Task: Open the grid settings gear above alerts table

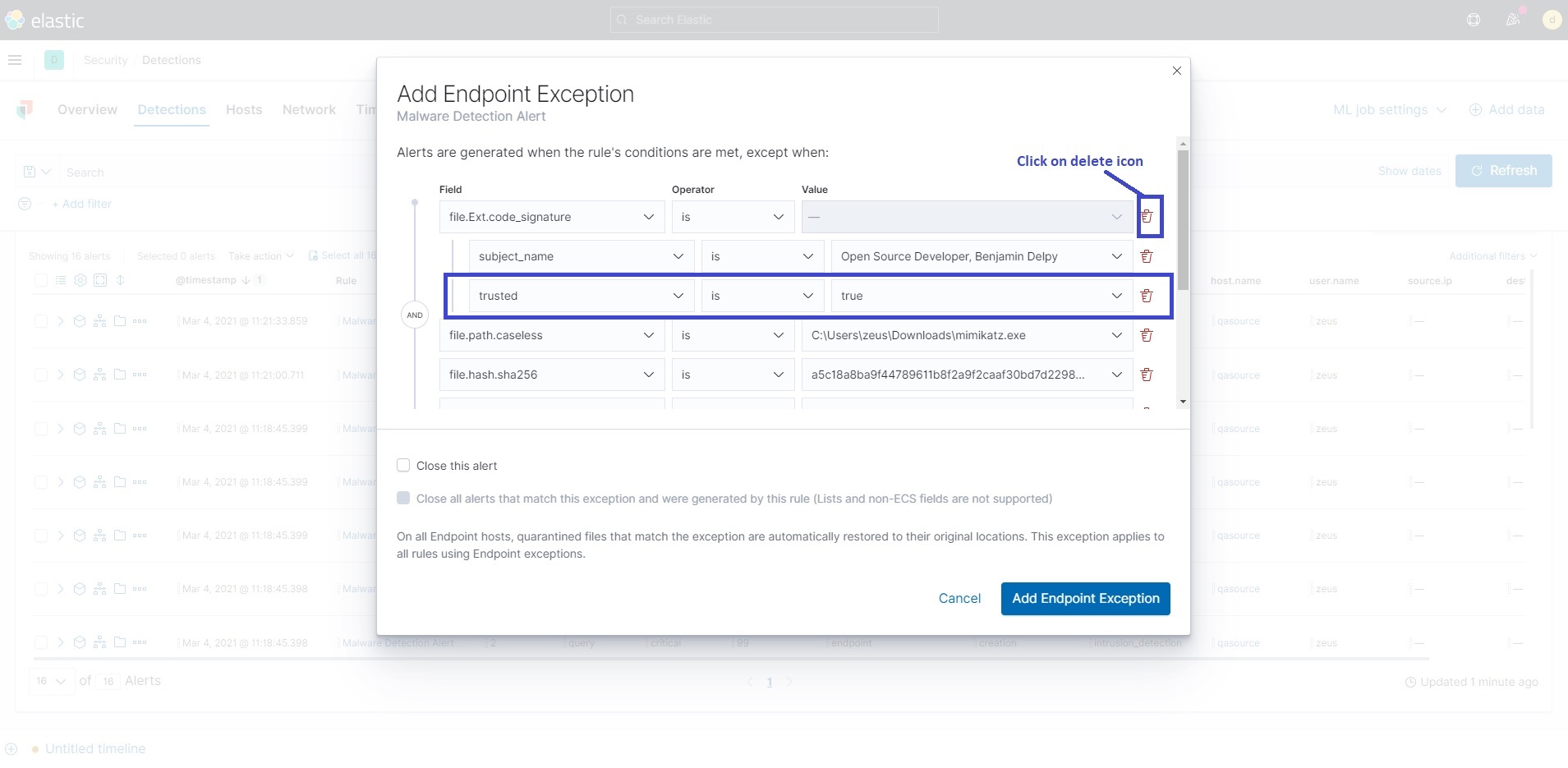Action: (80, 280)
